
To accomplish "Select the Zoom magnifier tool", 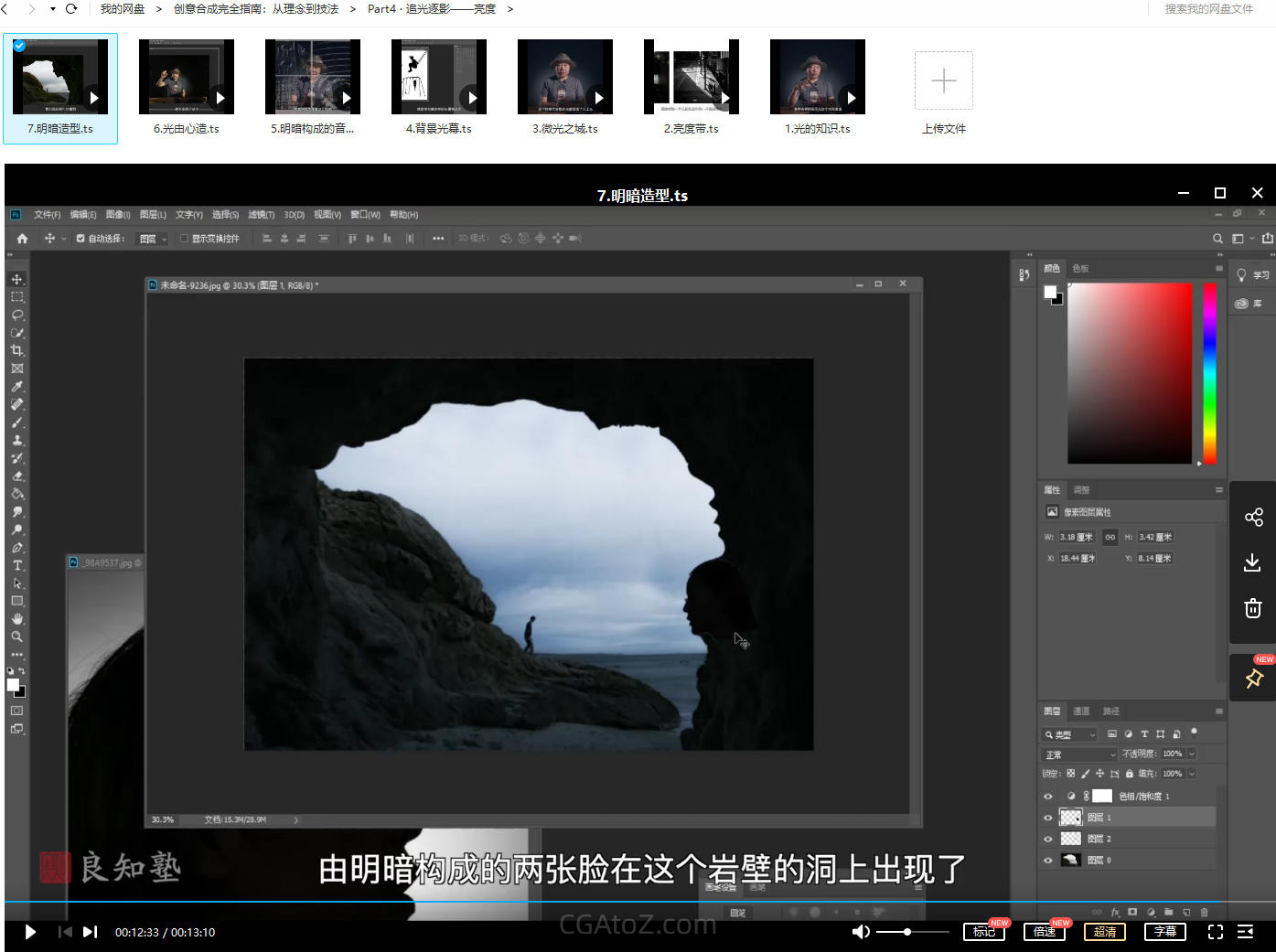I will coord(16,636).
